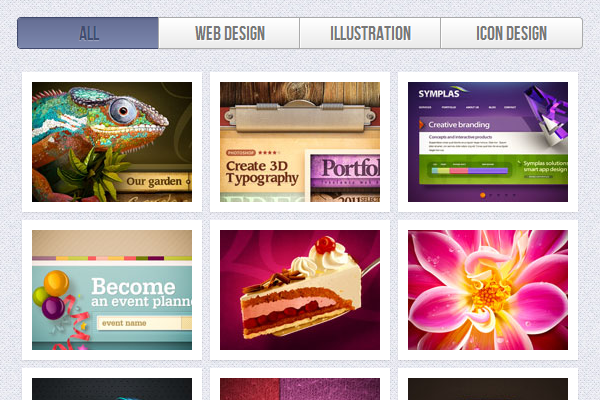Select the ALL filter tab
The width and height of the screenshot is (600, 400).
(x=88, y=33)
